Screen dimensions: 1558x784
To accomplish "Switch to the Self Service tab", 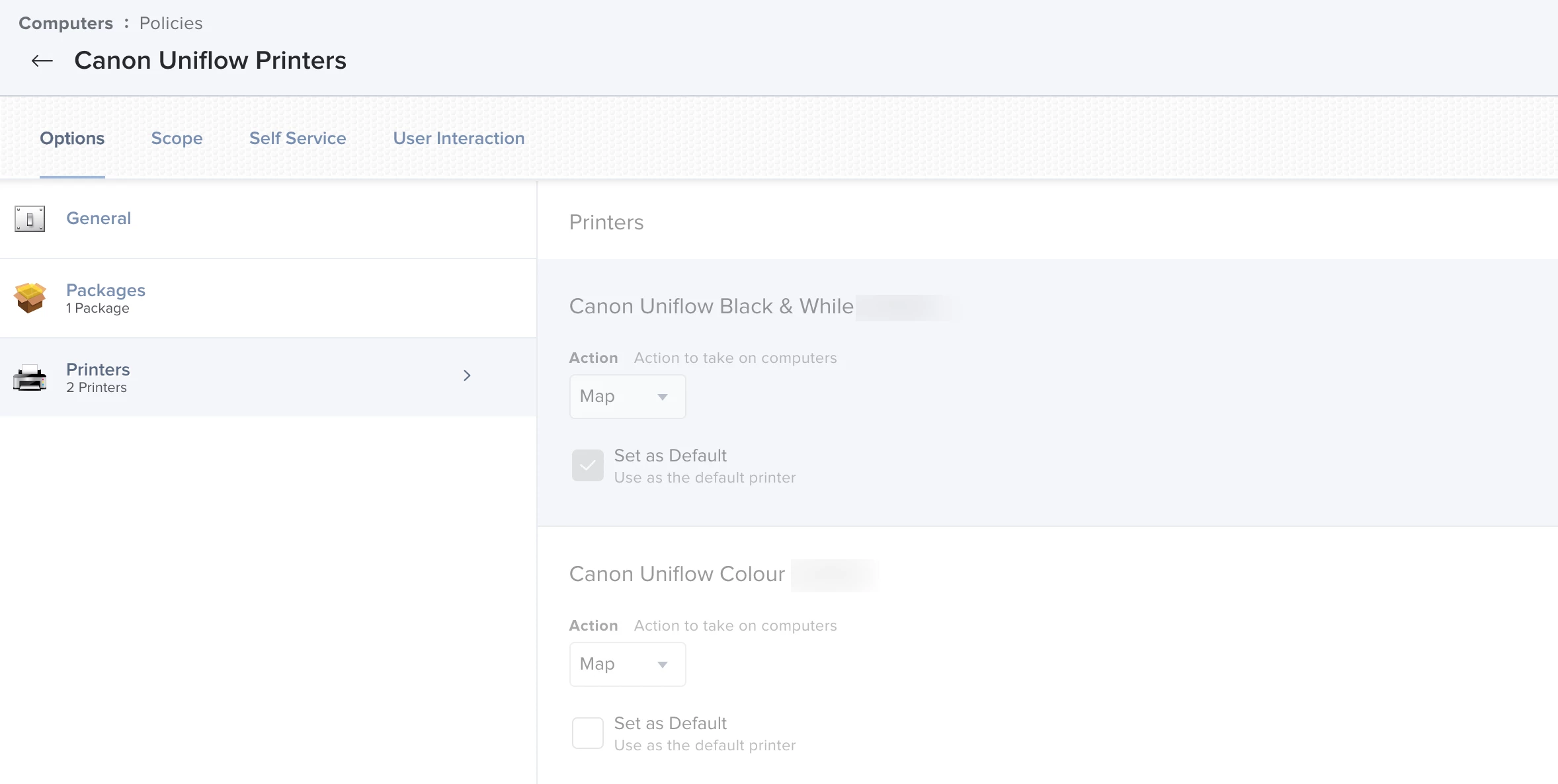I will (298, 138).
